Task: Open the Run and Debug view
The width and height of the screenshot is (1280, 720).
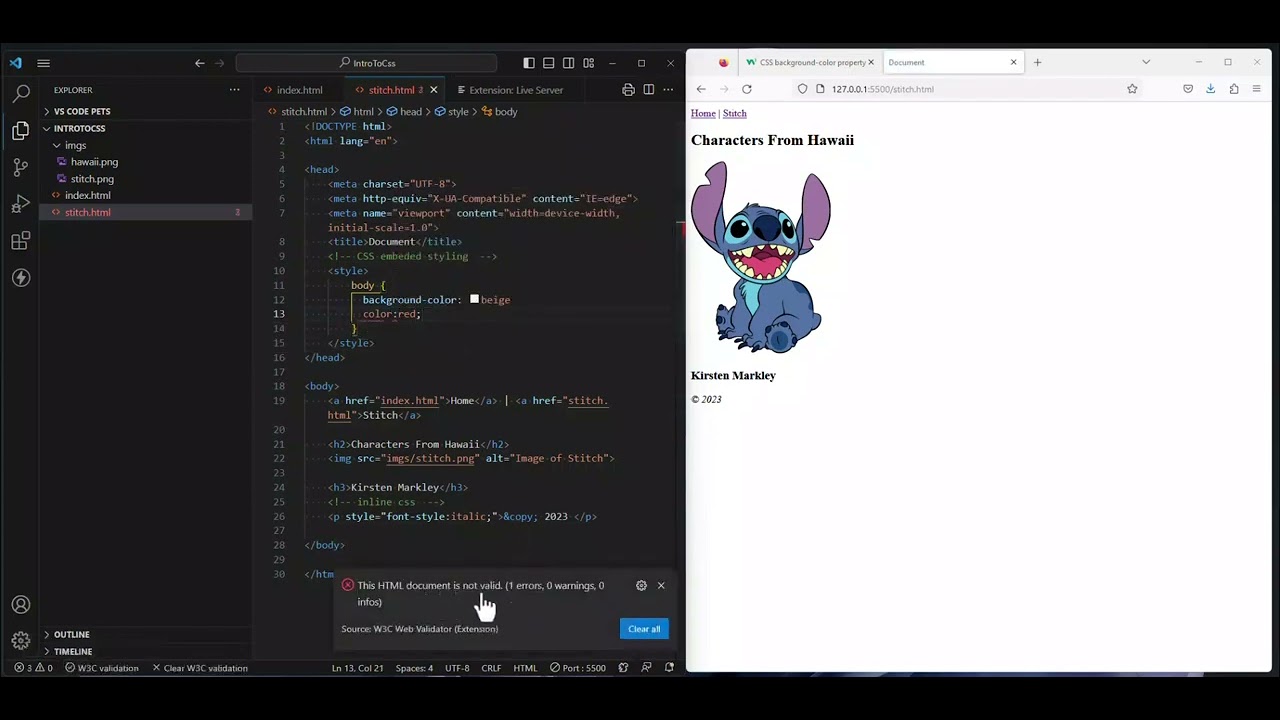Action: [21, 204]
